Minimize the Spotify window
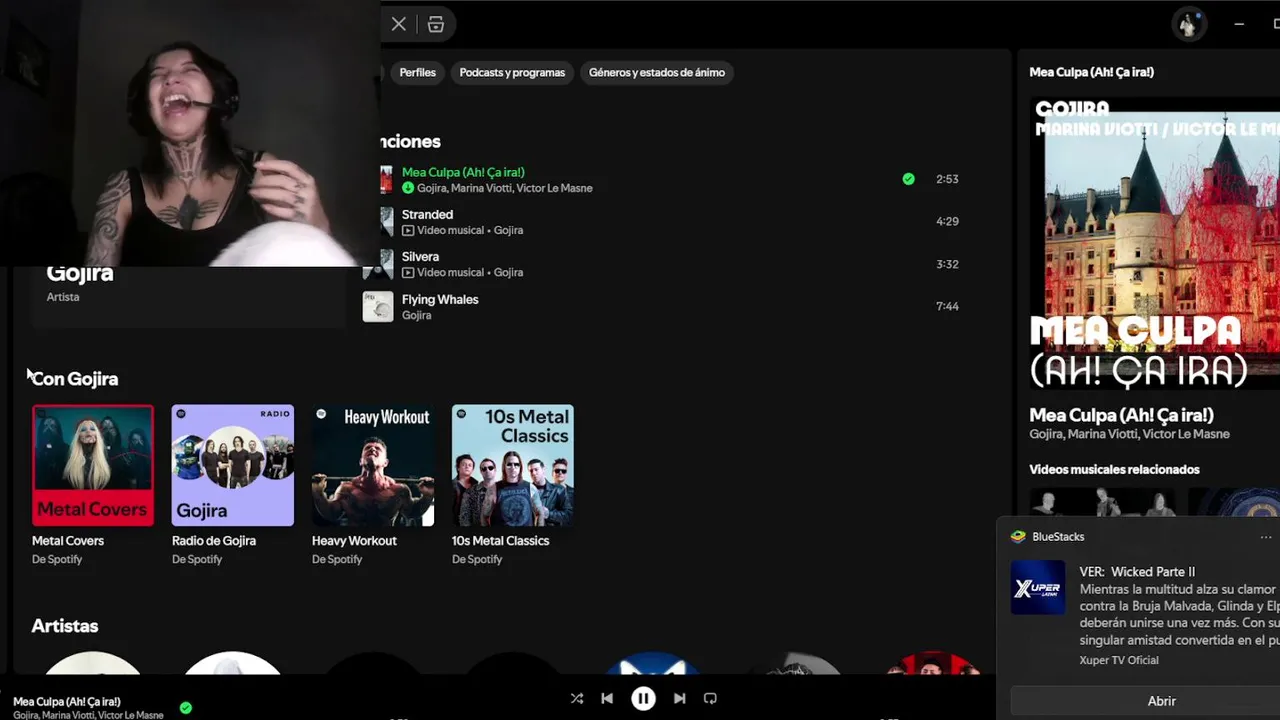The image size is (1280, 720). [1239, 24]
